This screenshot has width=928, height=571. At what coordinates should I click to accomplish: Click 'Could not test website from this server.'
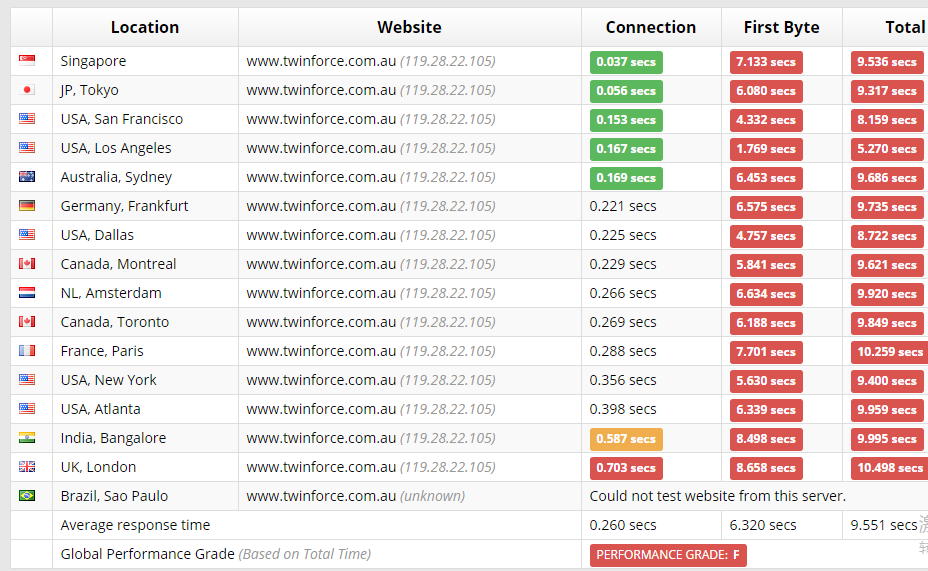pos(717,496)
